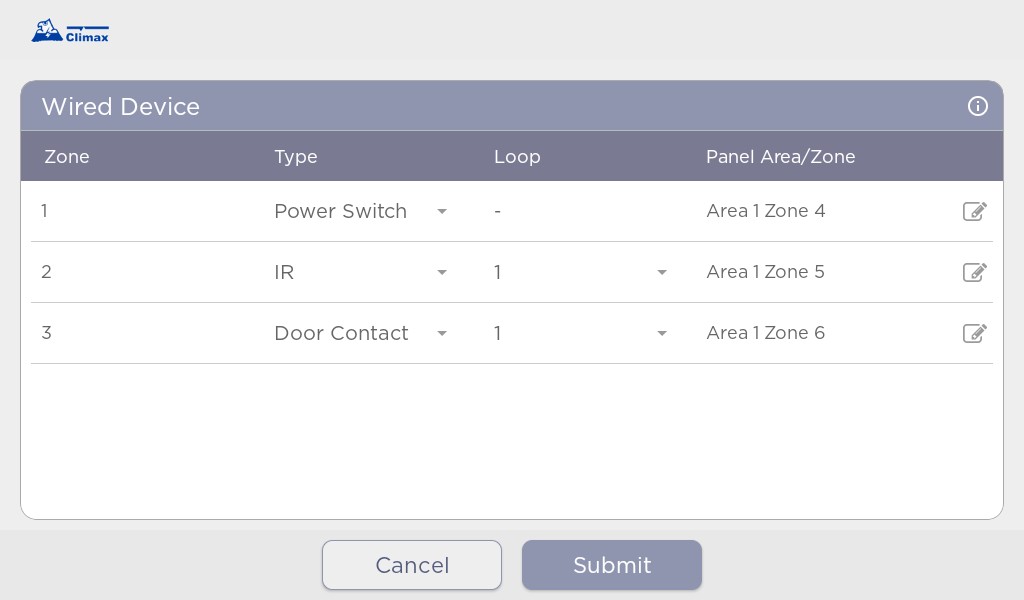This screenshot has width=1024, height=600.
Task: Click the Zone column header
Action: point(67,157)
